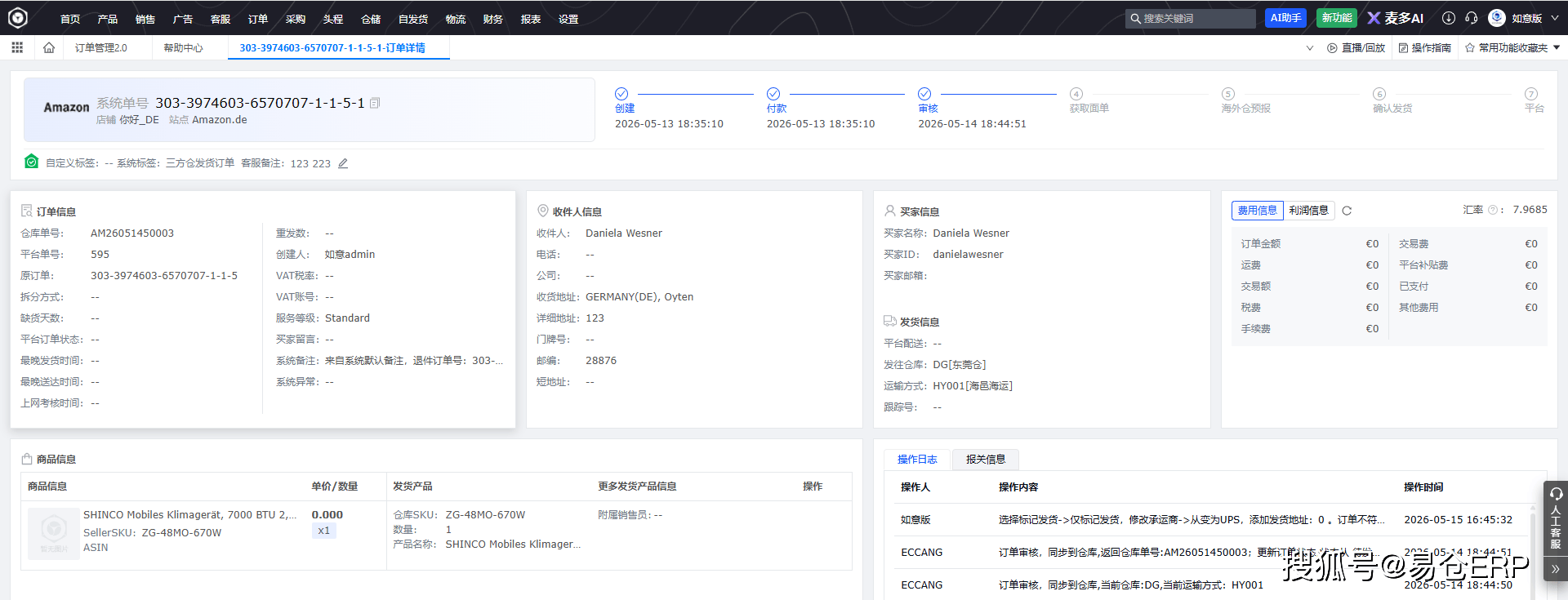
Task: Click step 5 海外仓预报 circle
Action: coord(1228,94)
